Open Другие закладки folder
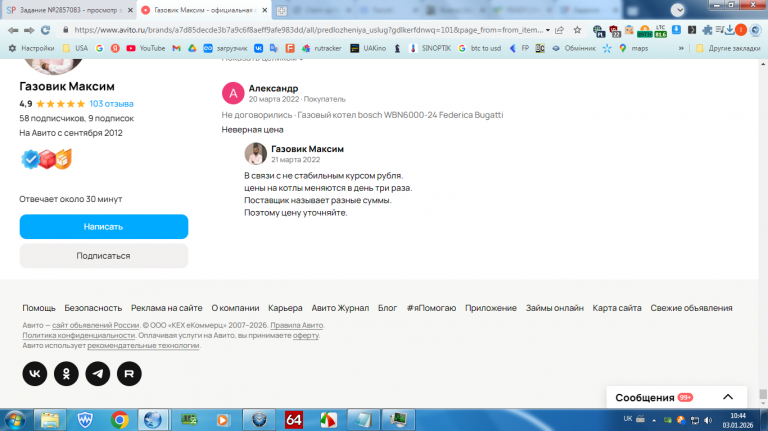Viewport: 768px width, 431px height. tap(728, 48)
